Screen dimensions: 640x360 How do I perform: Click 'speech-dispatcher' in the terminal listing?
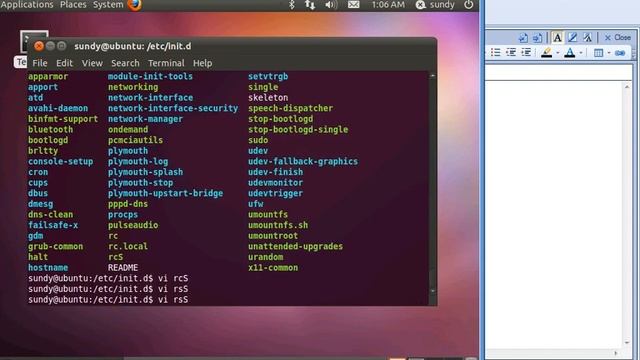click(x=291, y=108)
